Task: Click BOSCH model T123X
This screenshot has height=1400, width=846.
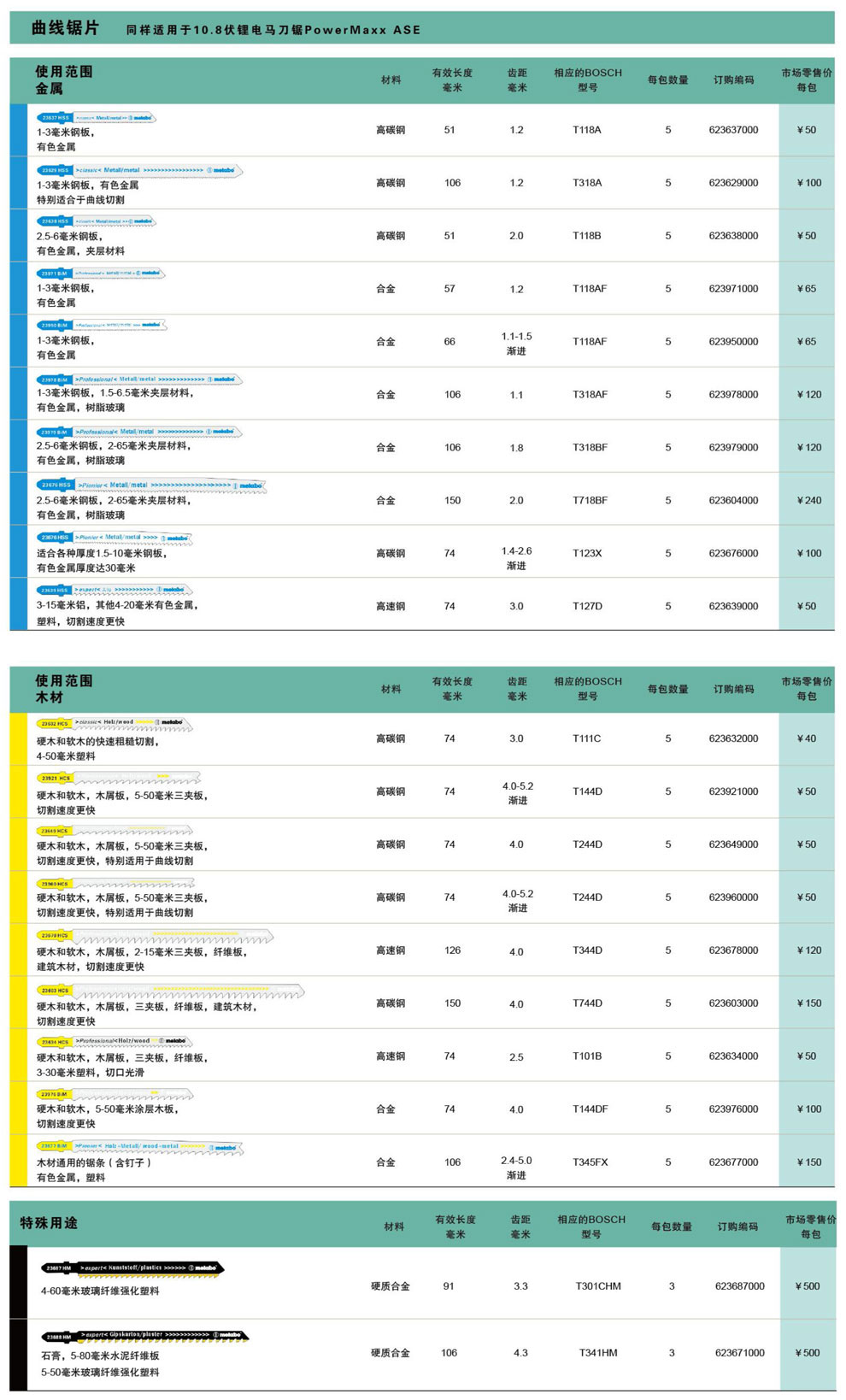Action: [587, 554]
